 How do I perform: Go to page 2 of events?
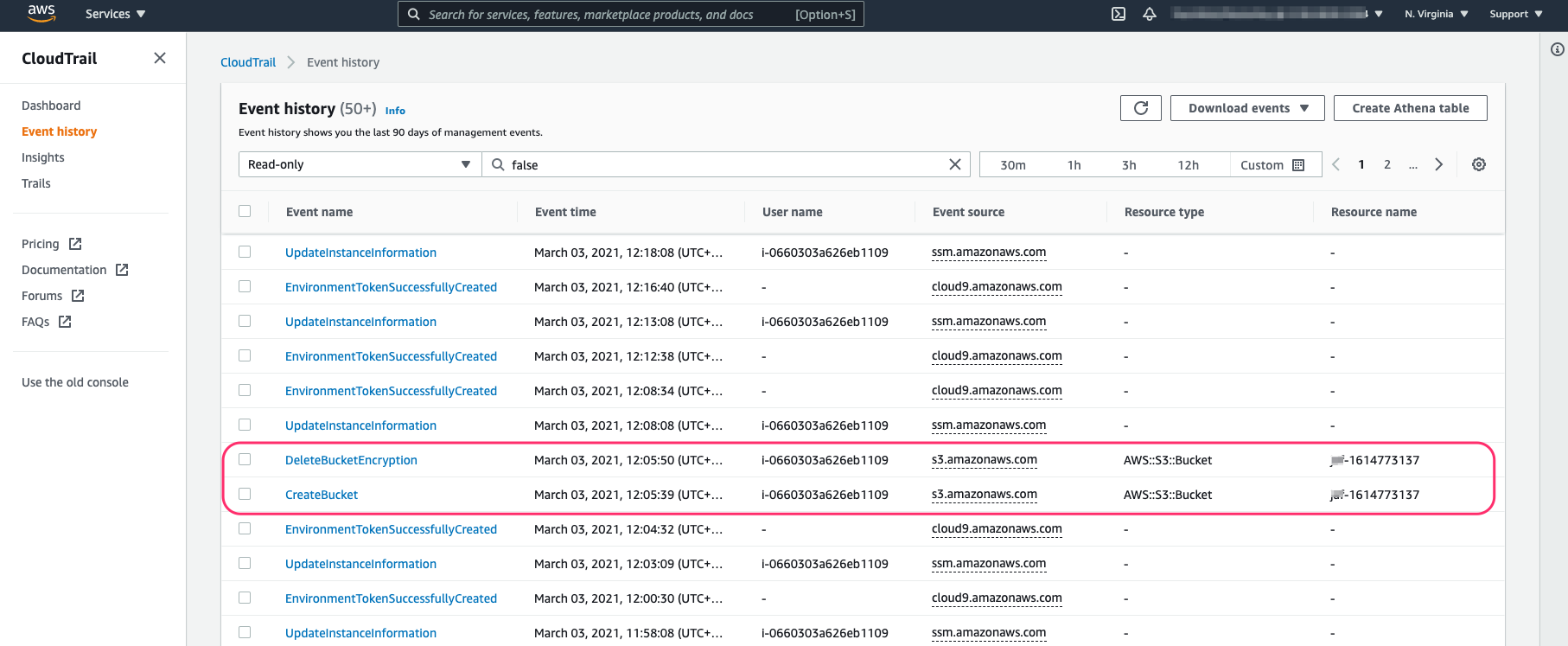[x=1387, y=164]
